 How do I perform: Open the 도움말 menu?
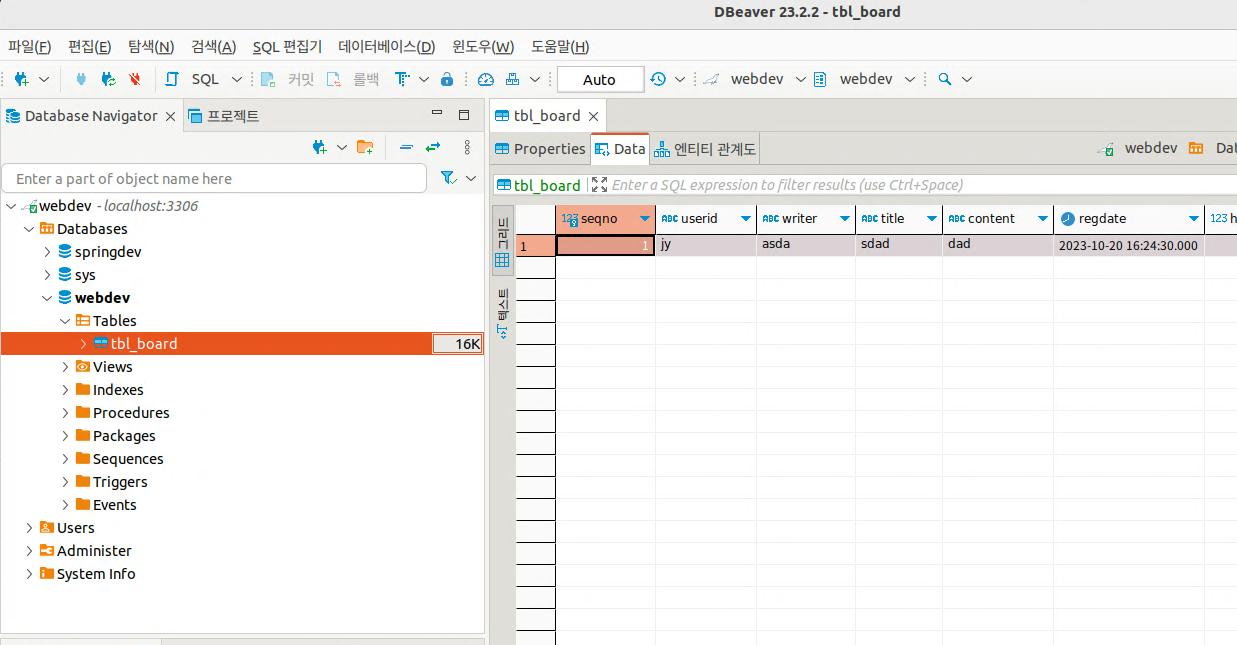pyautogui.click(x=560, y=47)
